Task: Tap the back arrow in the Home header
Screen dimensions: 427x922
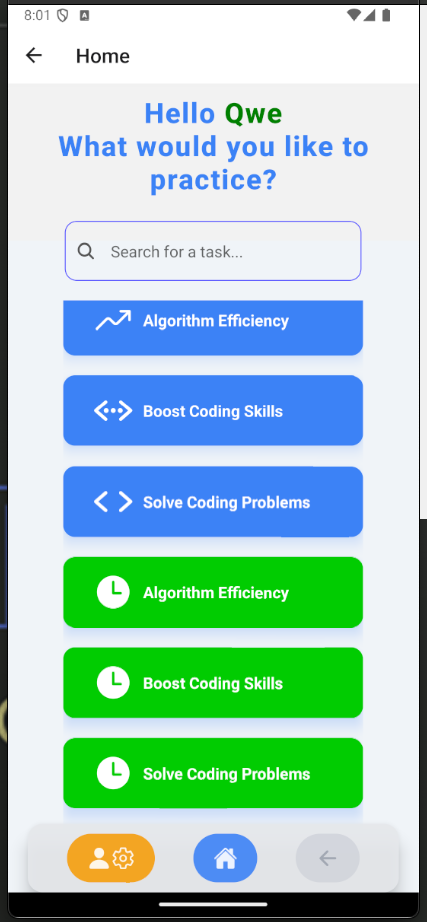Action: pyautogui.click(x=34, y=55)
